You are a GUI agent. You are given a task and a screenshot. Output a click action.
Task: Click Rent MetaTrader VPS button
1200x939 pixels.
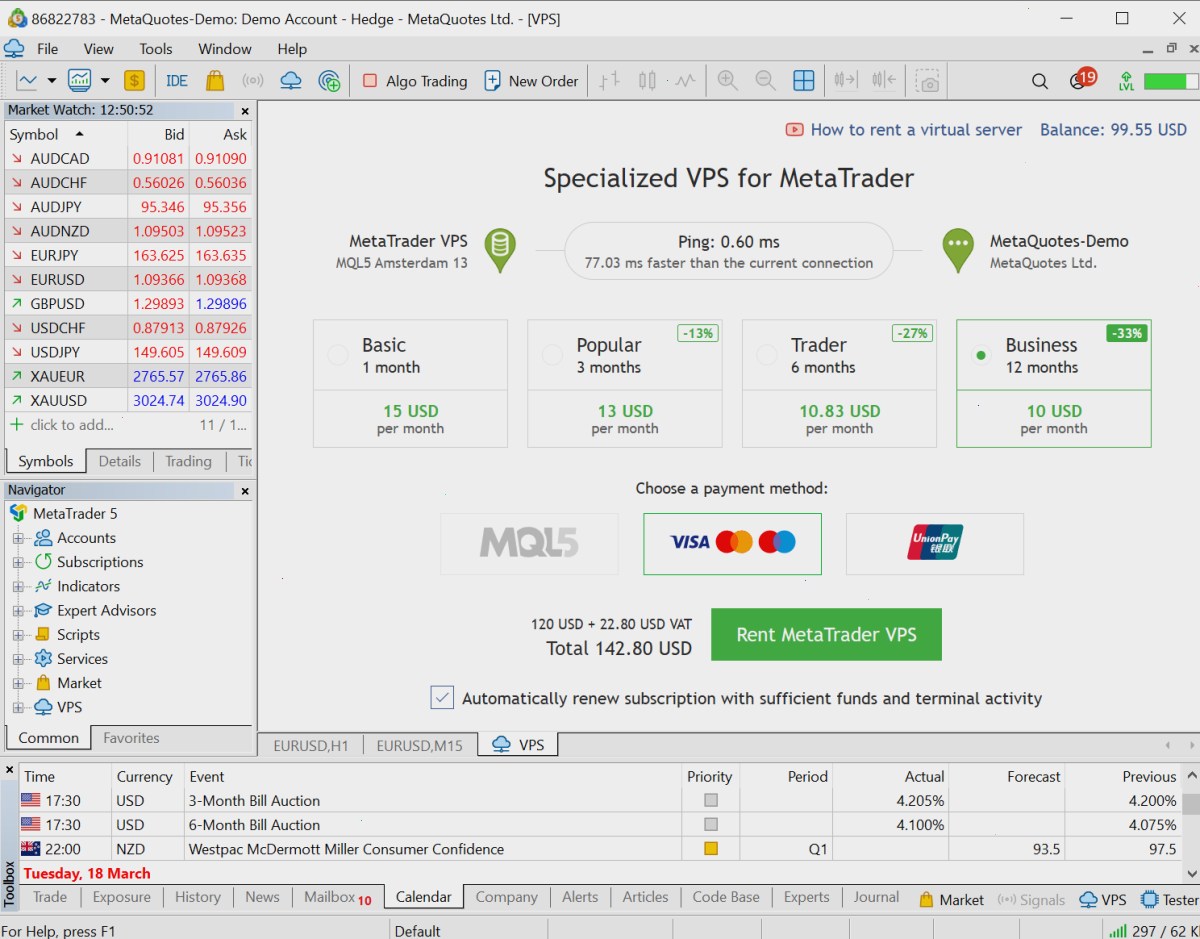pos(826,634)
